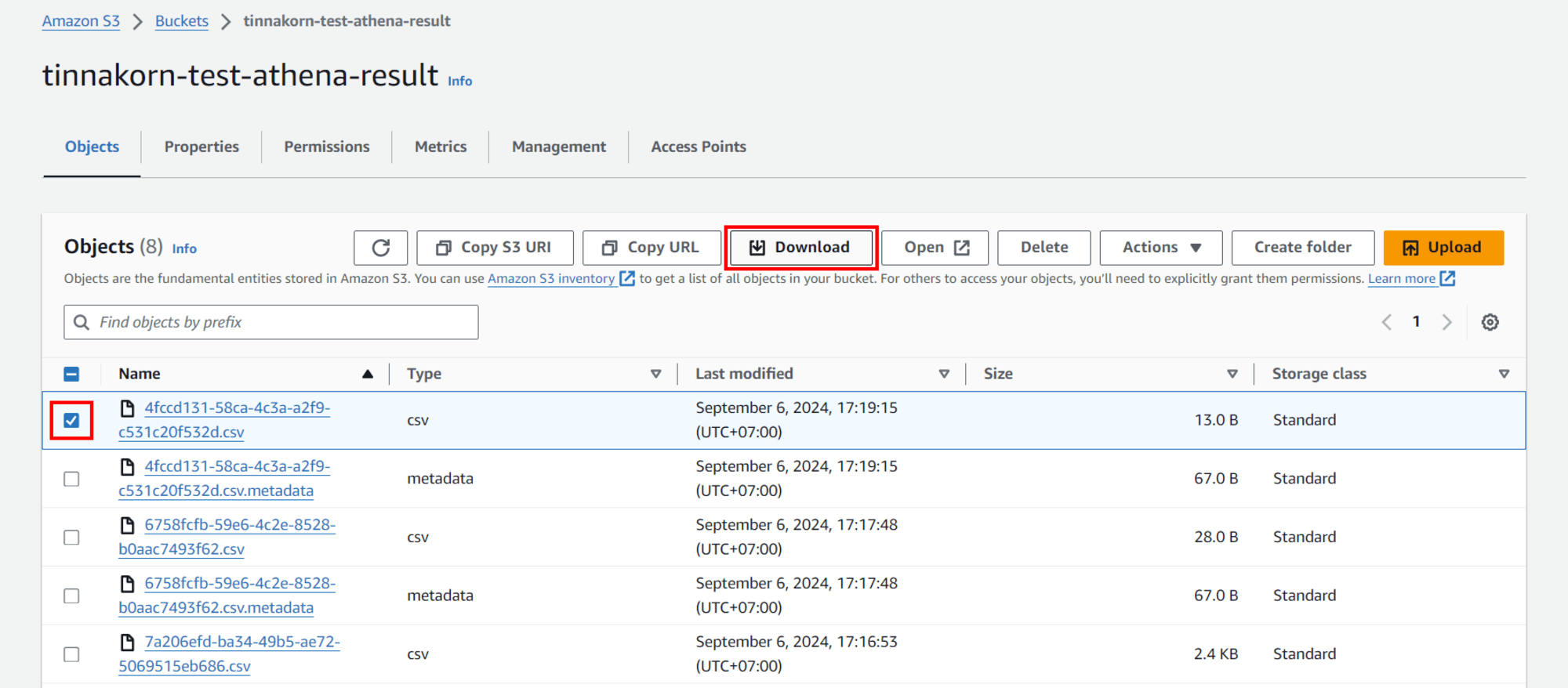Open Info link beside bucket title

460,81
